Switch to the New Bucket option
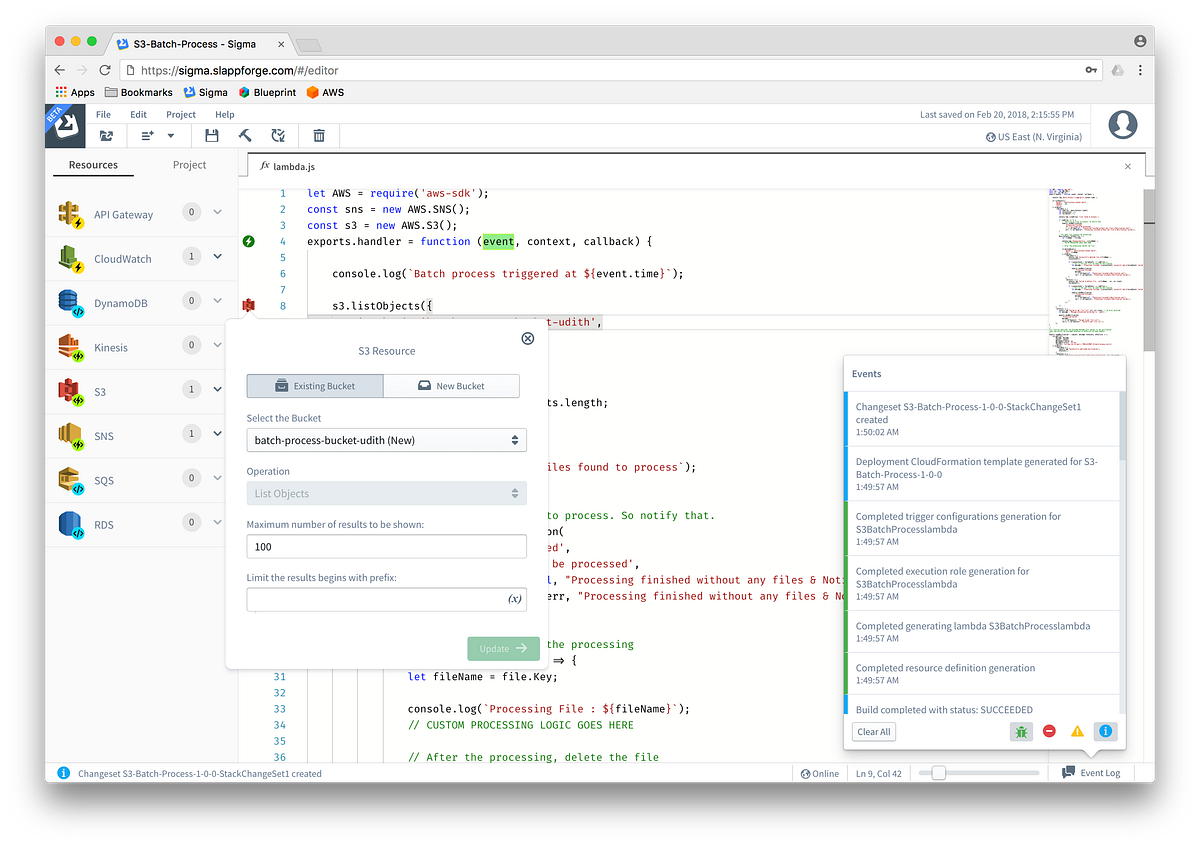 [452, 385]
